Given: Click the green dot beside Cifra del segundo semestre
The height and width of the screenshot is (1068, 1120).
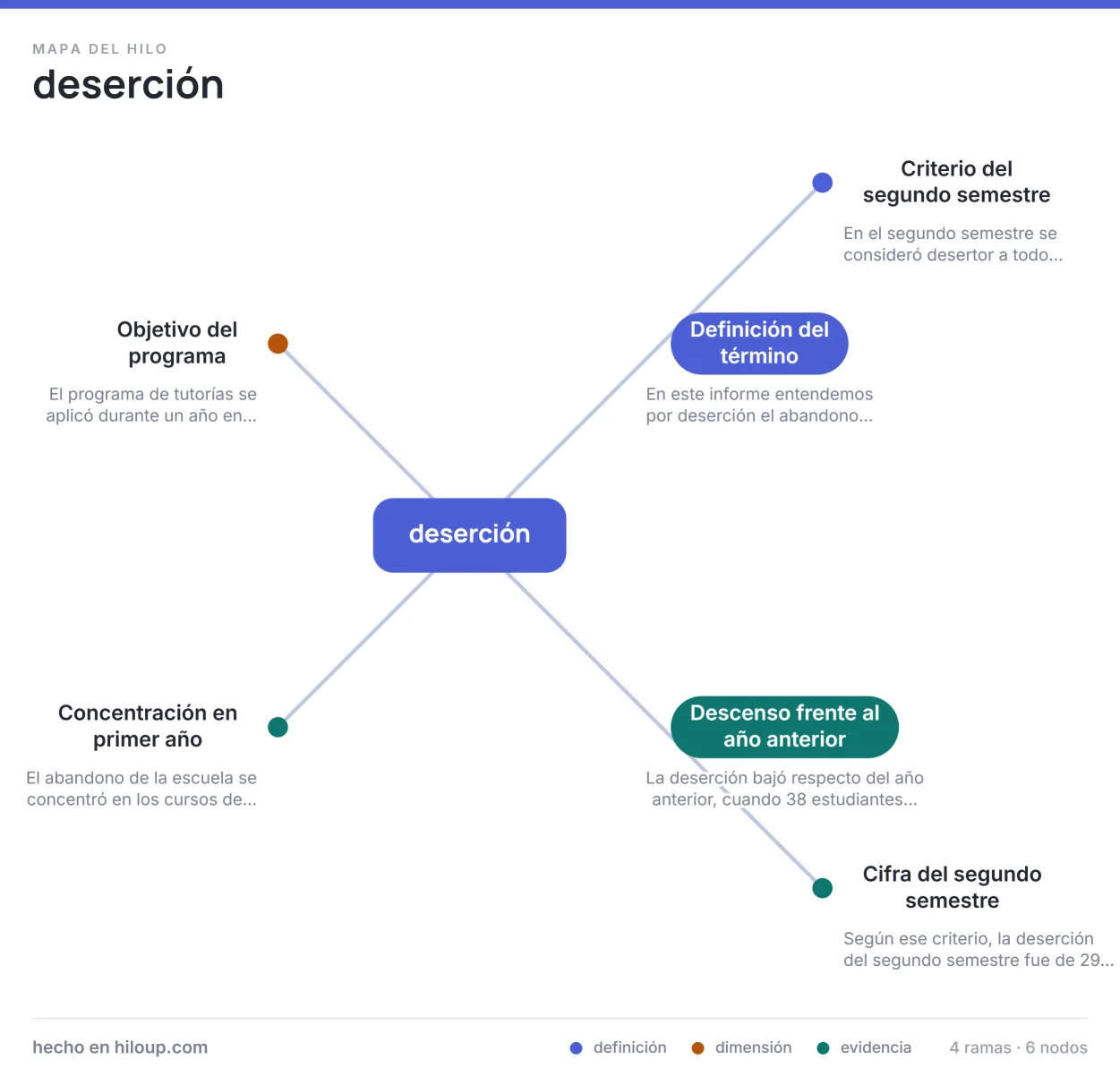Looking at the screenshot, I should coord(822,888).
